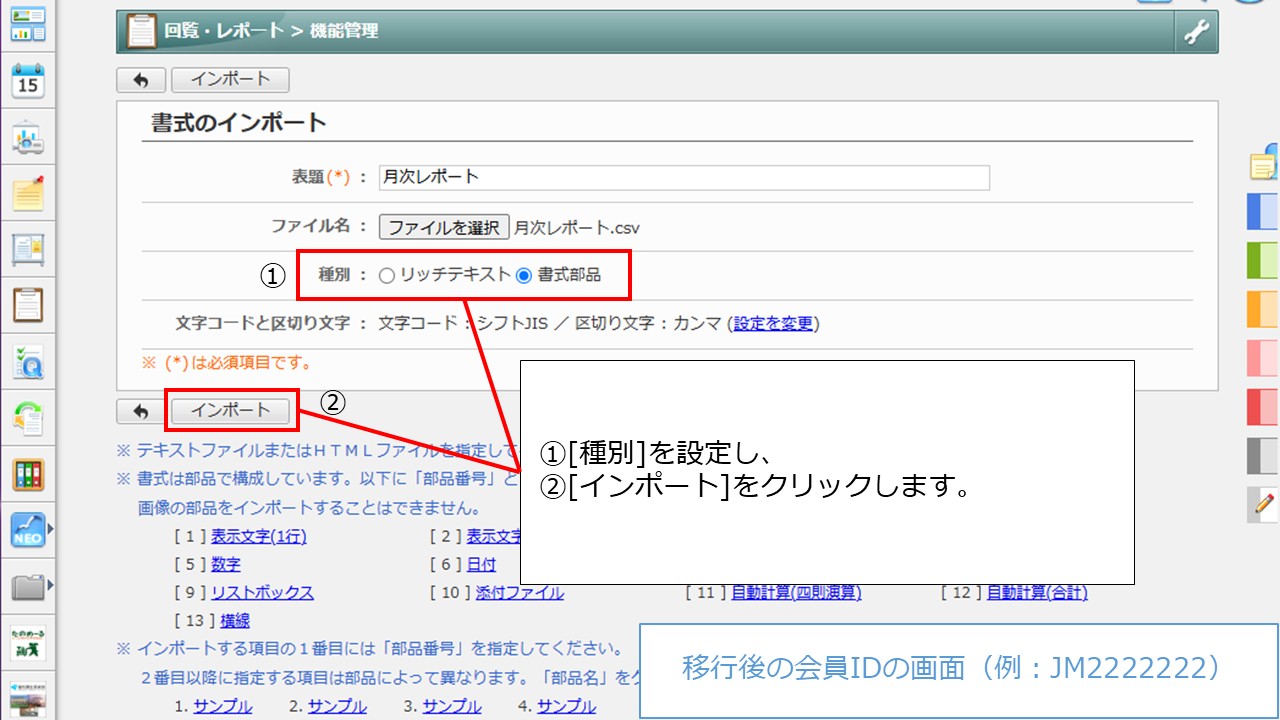Click the top back arrow button
This screenshot has height=720, width=1280.
[141, 80]
